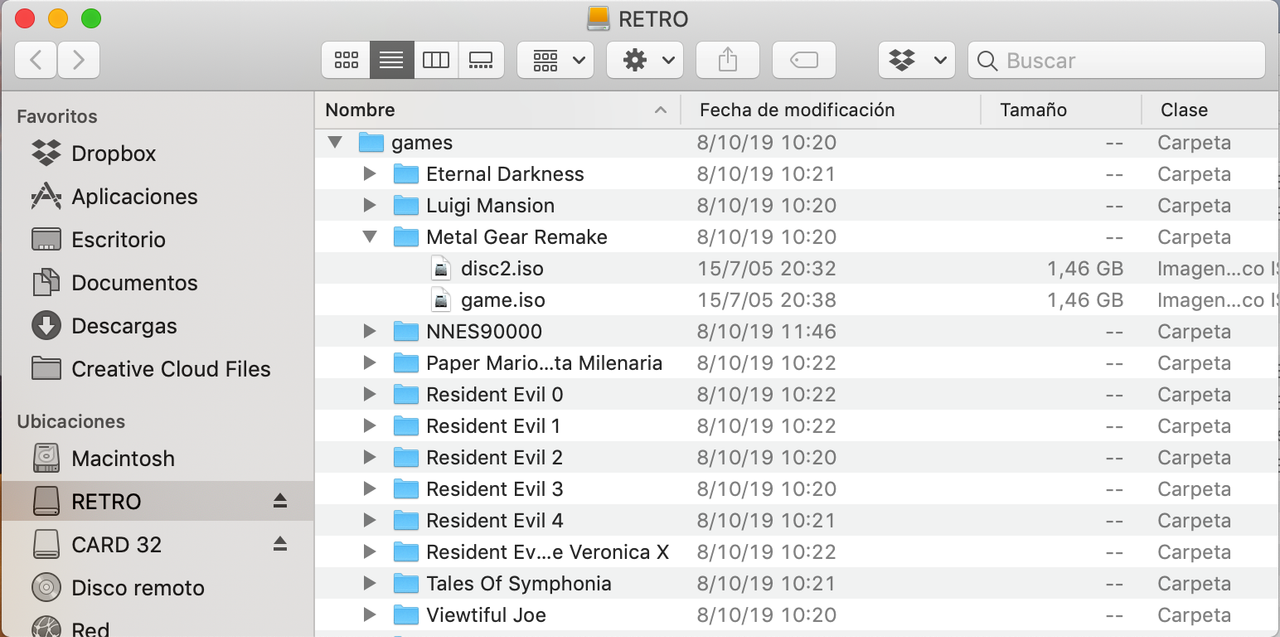Switch to column view
This screenshot has width=1280, height=637.
pyautogui.click(x=436, y=60)
